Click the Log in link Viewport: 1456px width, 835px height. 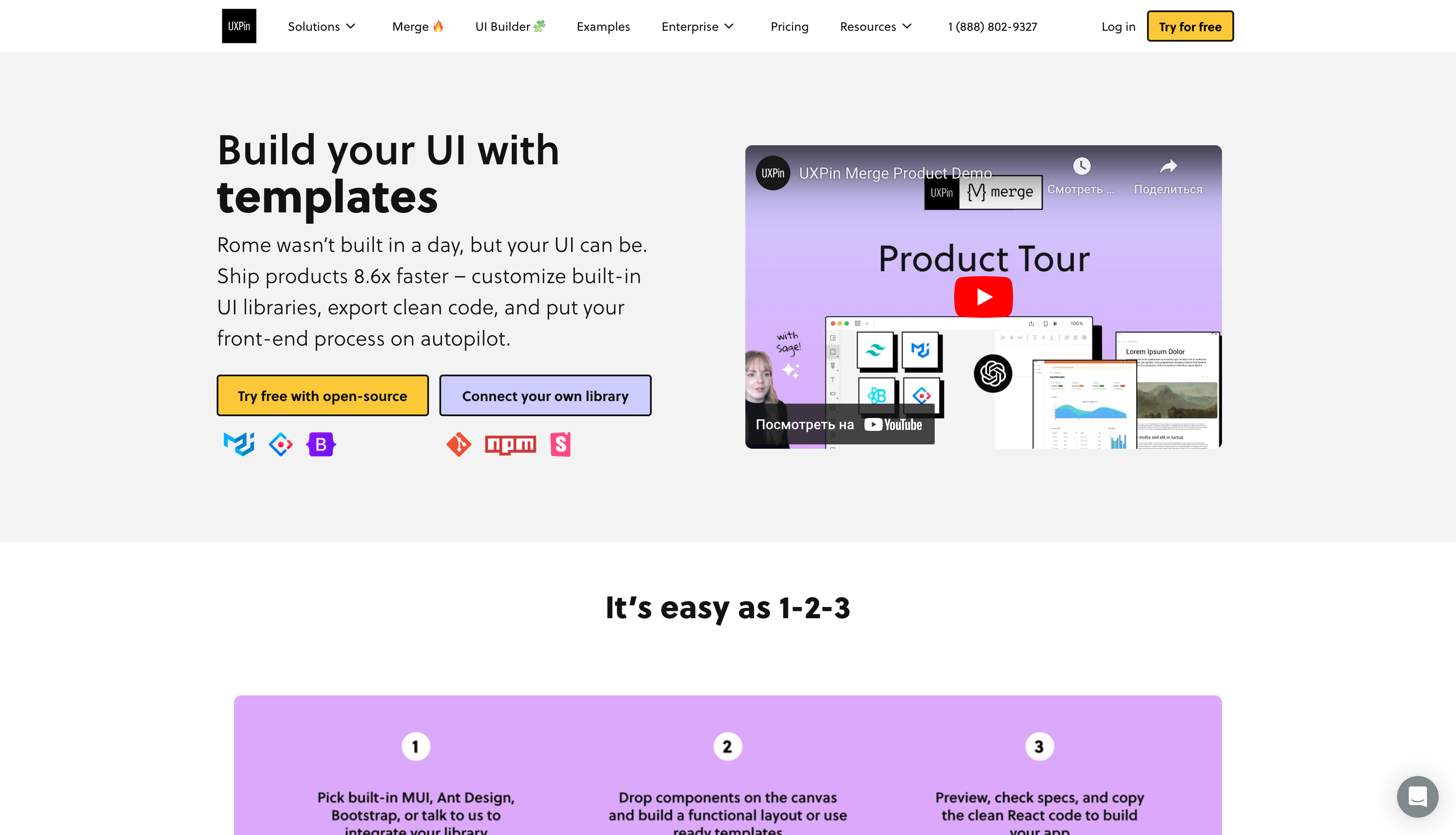pos(1119,26)
